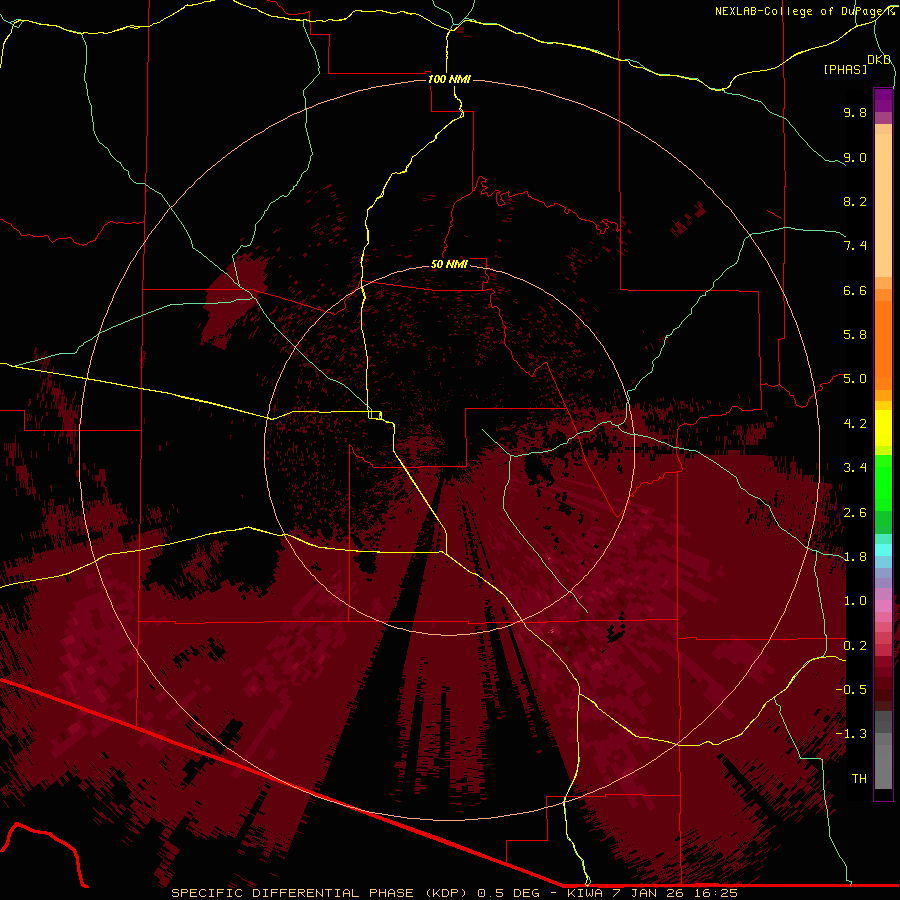Click the 4.2 scale value
The width and height of the screenshot is (900, 900).
855,424
